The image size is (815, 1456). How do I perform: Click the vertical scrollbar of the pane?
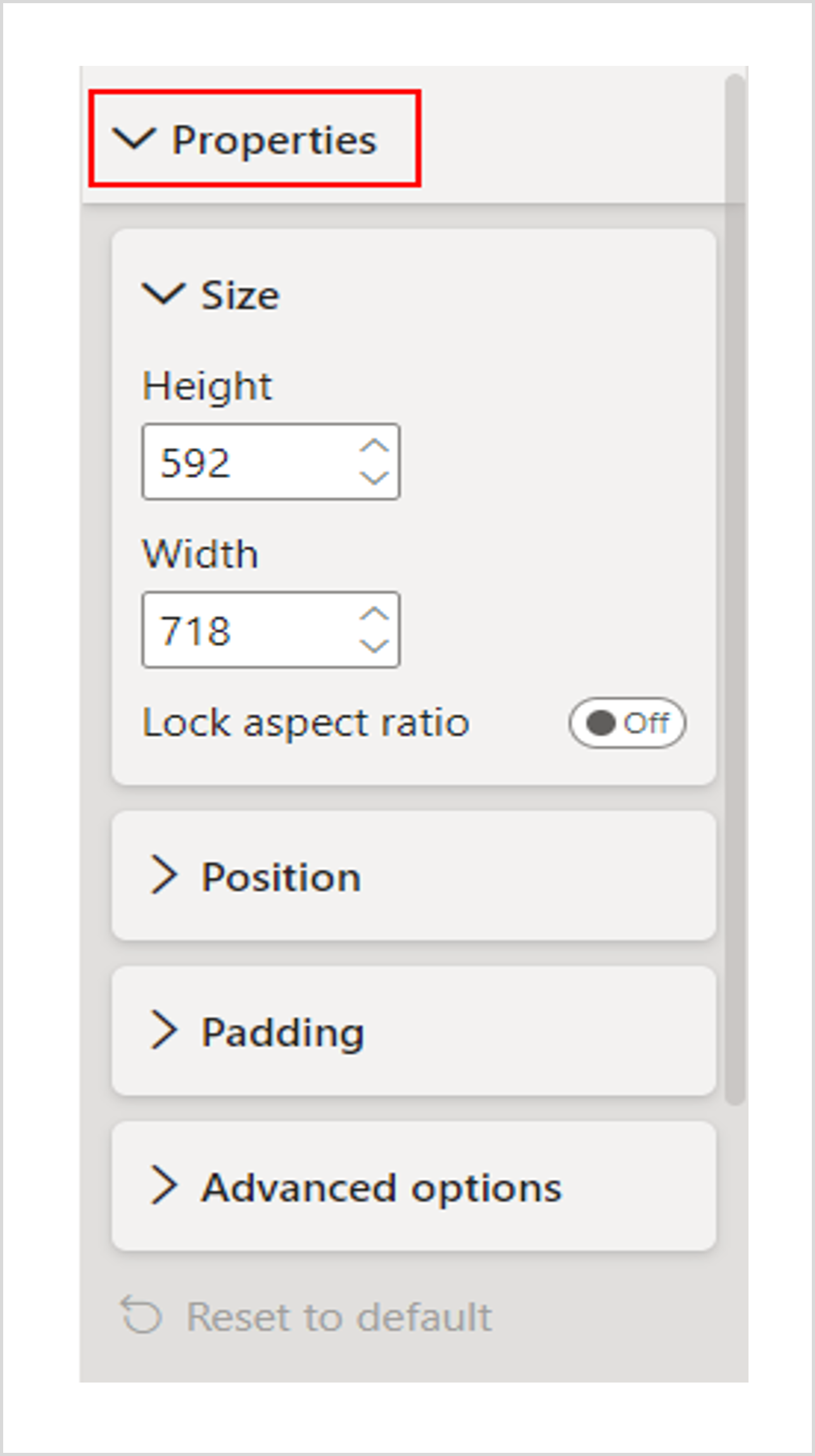click(x=735, y=589)
